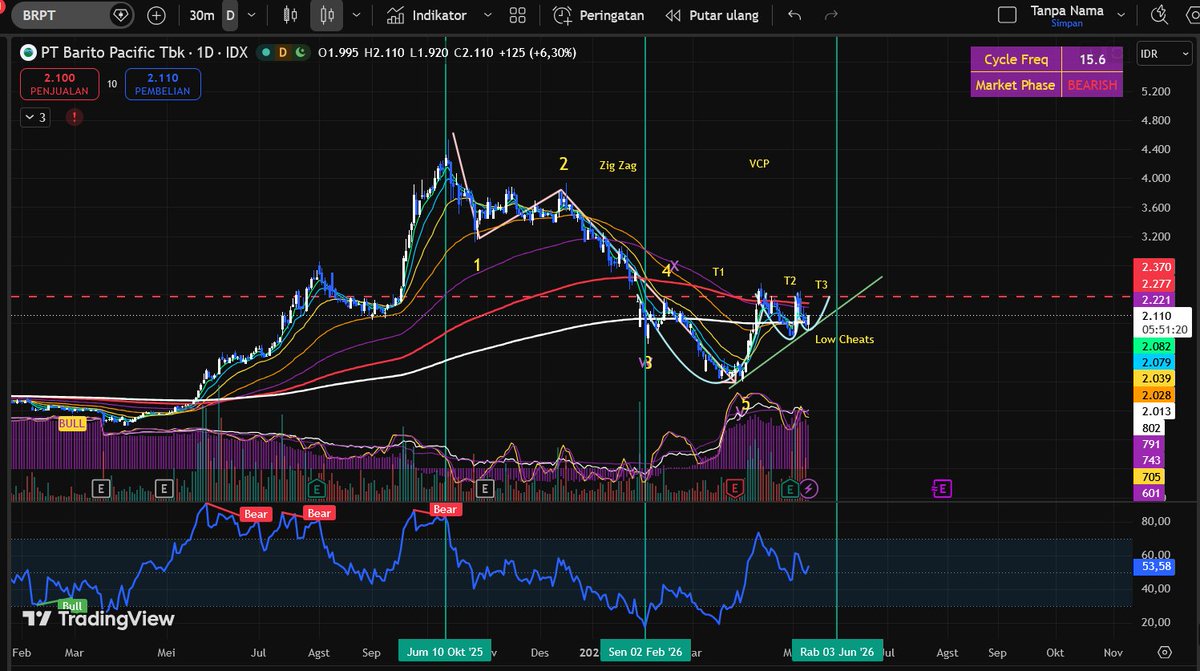This screenshot has height=671, width=1200.
Task: Click the Tanpa Nama layout name
Action: point(1067,10)
